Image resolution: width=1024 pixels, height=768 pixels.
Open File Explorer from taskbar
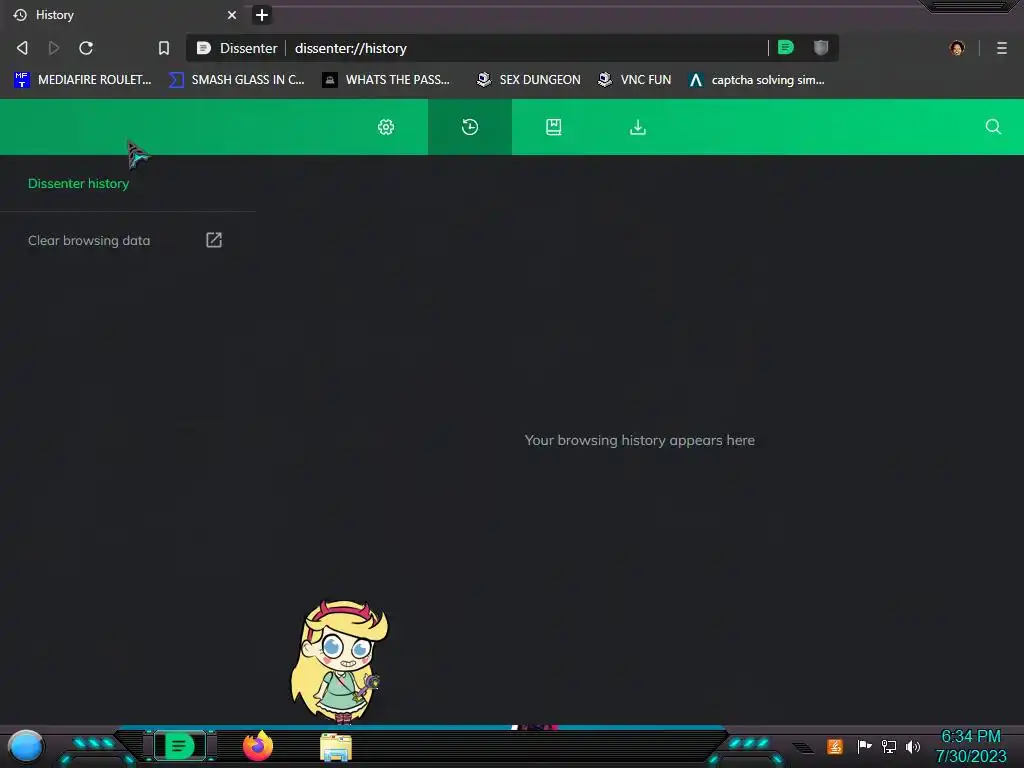coord(336,747)
